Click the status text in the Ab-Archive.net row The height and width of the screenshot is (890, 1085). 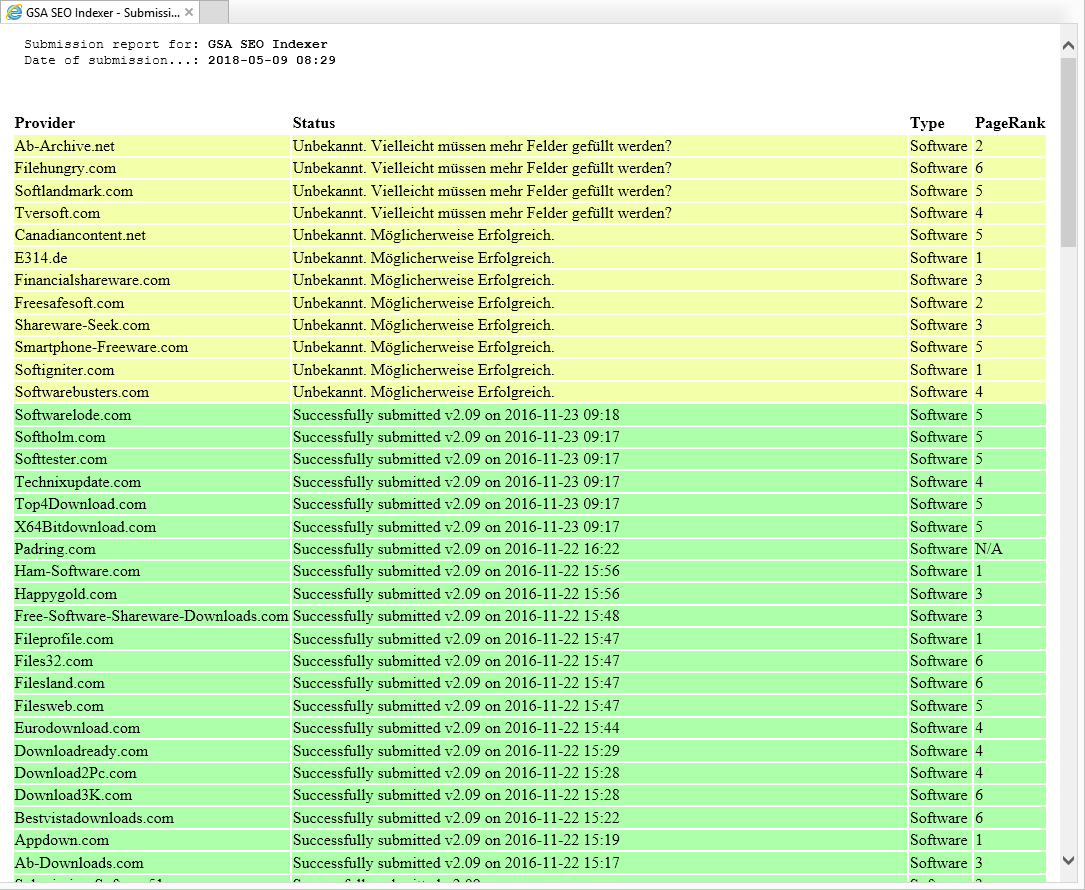click(x=482, y=146)
